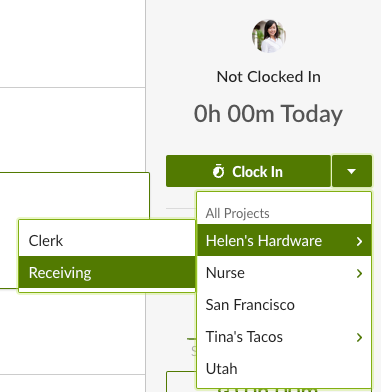Click the blank white panel at top left
The width and height of the screenshot is (381, 392).
pos(72,44)
